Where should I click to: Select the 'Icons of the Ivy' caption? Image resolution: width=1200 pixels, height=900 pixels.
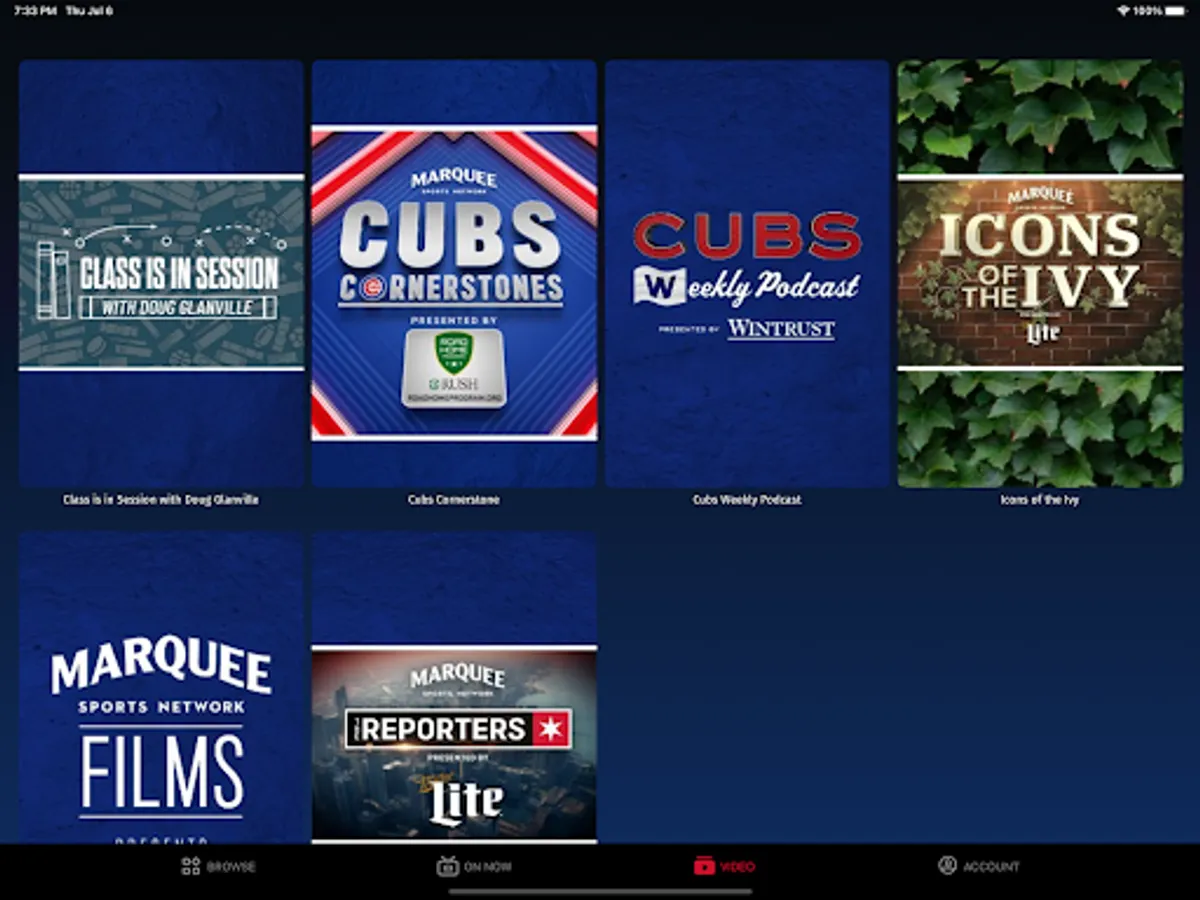tap(1040, 500)
